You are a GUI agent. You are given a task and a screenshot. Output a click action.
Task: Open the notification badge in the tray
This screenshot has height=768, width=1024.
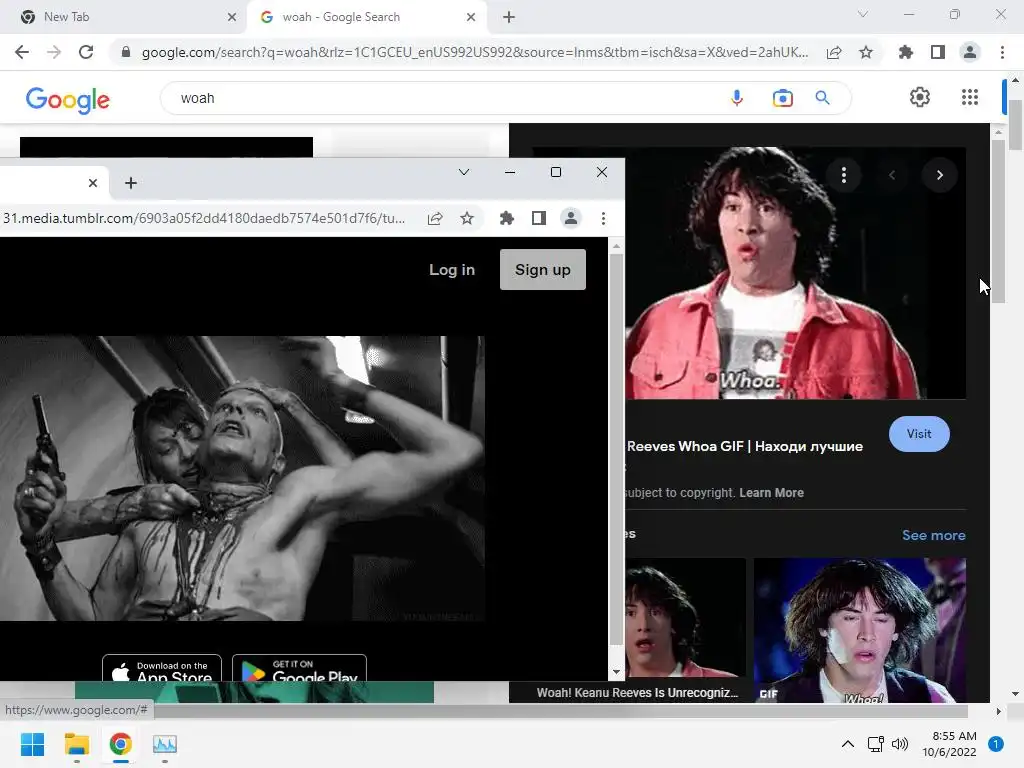tap(995, 744)
